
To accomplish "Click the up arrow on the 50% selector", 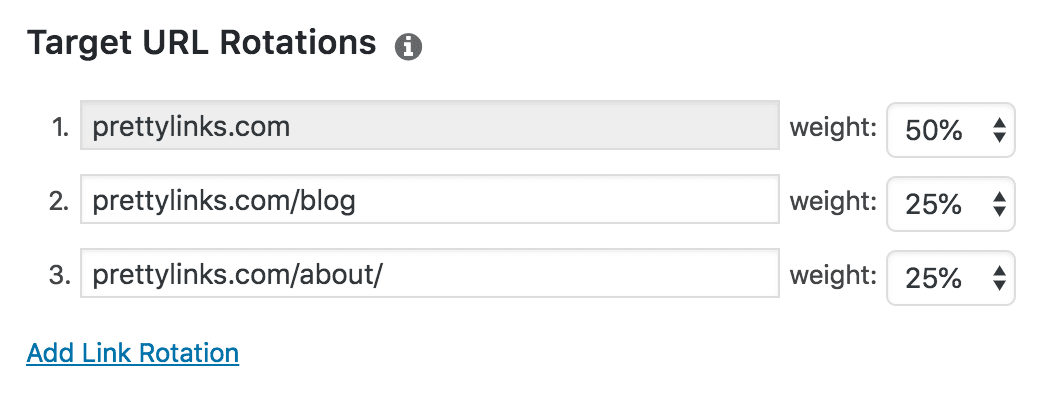I will click(x=999, y=123).
